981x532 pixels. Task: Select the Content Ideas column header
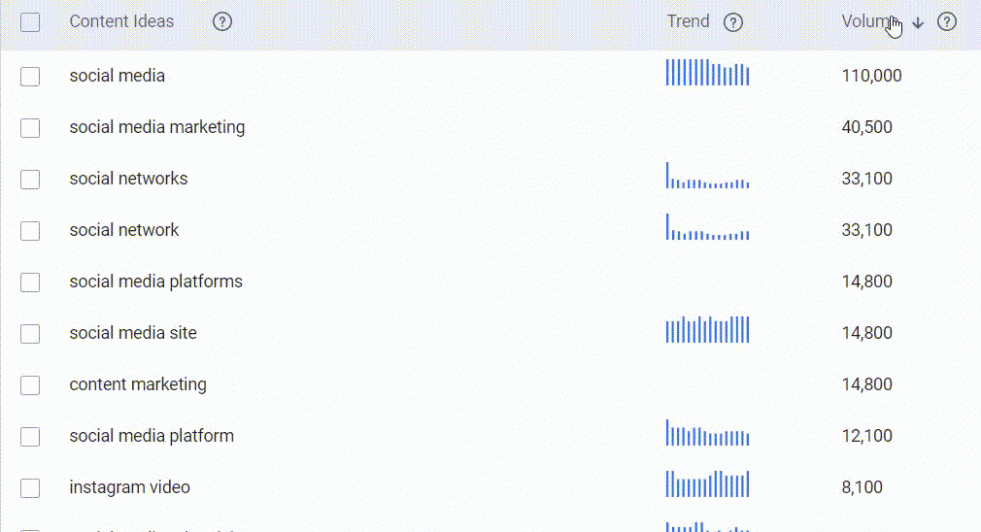point(121,21)
